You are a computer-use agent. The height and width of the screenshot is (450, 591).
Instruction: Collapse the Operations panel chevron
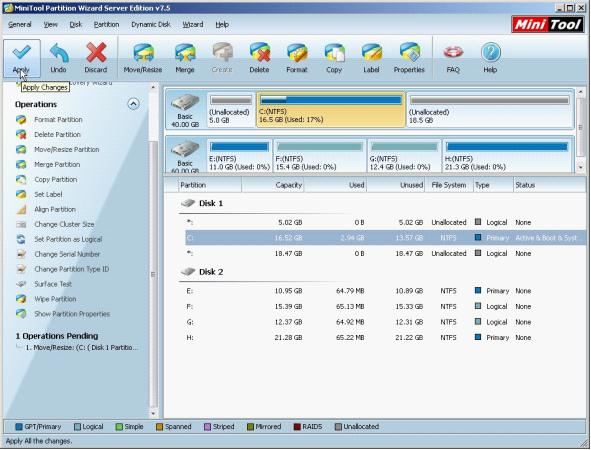point(133,104)
